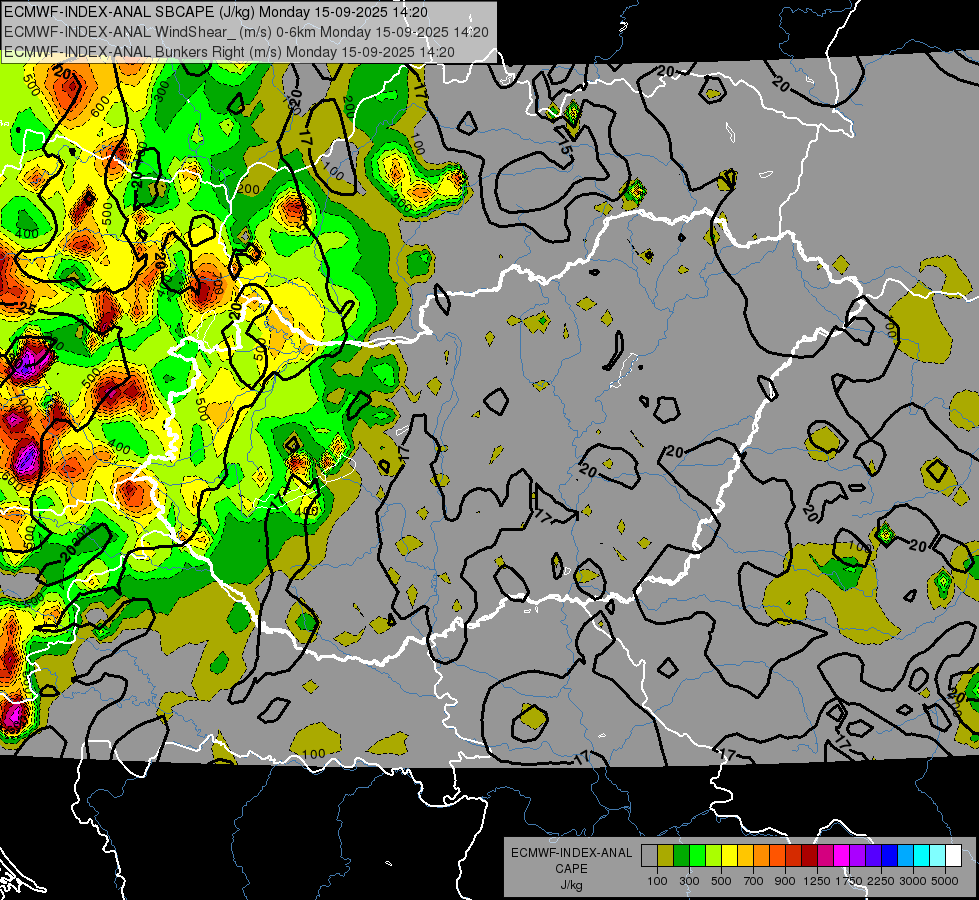The image size is (979, 900).
Task: Select the magenta swatch in CAPE legend
Action: (841, 855)
